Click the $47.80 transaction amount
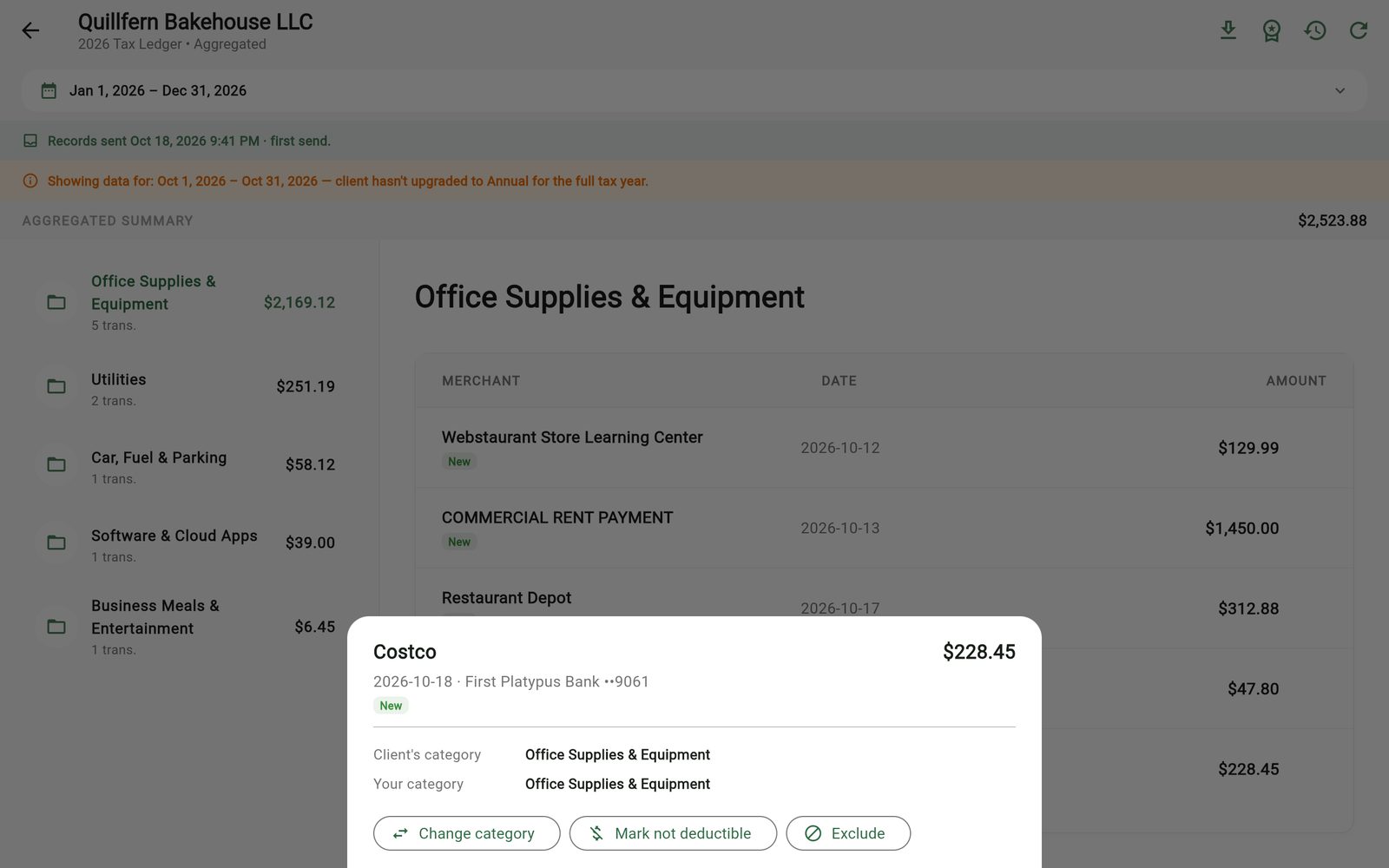Viewport: 1389px width, 868px height. 1253,689
